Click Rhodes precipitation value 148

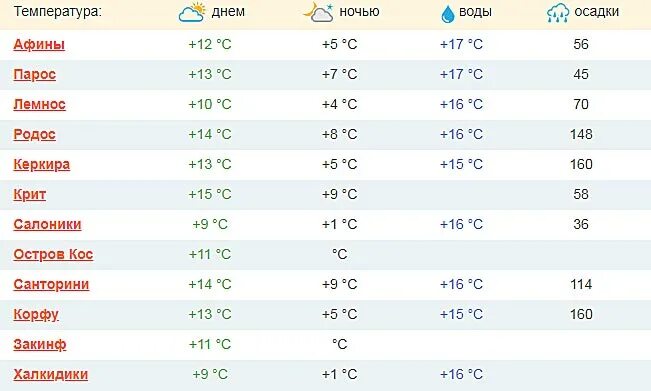tap(581, 134)
